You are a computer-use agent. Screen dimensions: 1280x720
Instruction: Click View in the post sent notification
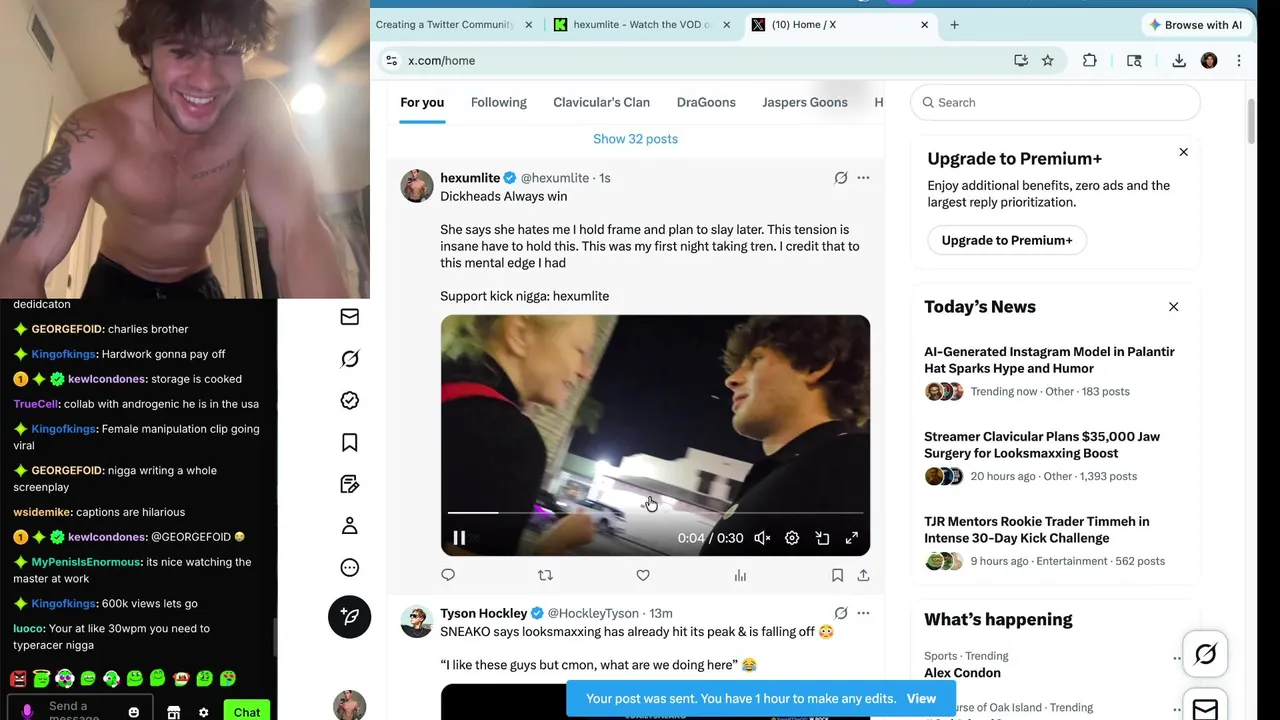click(921, 698)
